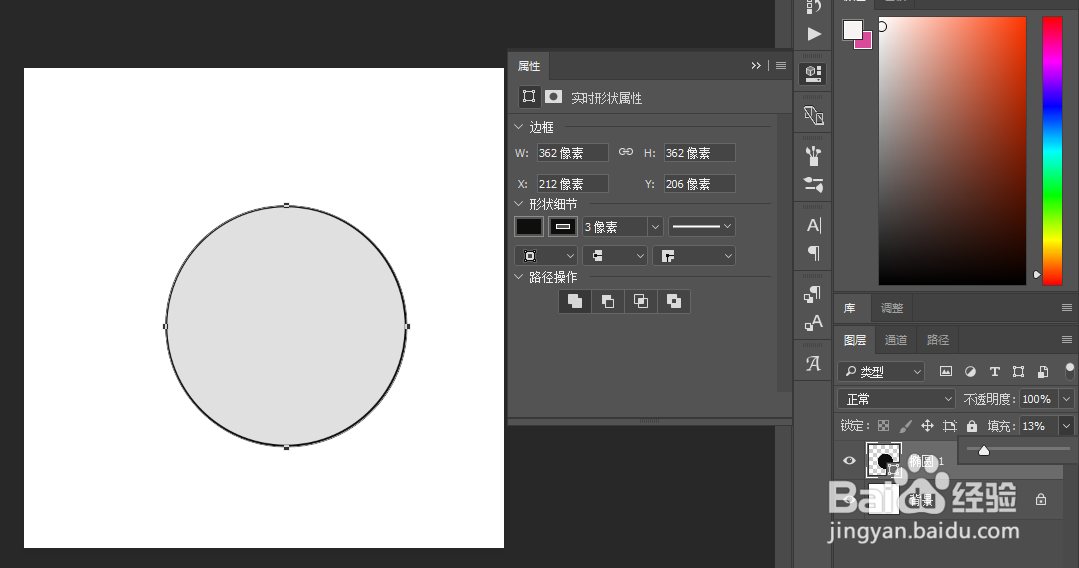The width and height of the screenshot is (1079, 568).
Task: Open stroke line join dropdown
Action: coord(694,256)
